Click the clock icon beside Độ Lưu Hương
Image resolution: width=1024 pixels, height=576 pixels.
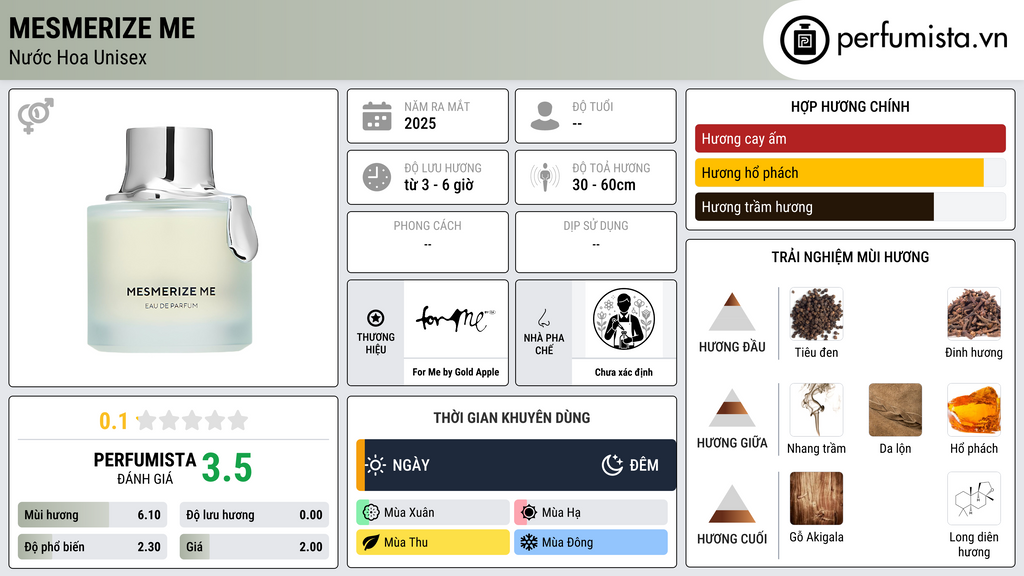click(377, 177)
